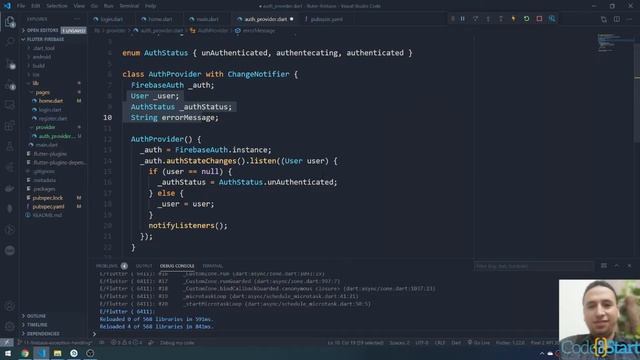Viewport: 640px width, 360px height.
Task: Open register.dart in the file tree
Action: [53, 118]
